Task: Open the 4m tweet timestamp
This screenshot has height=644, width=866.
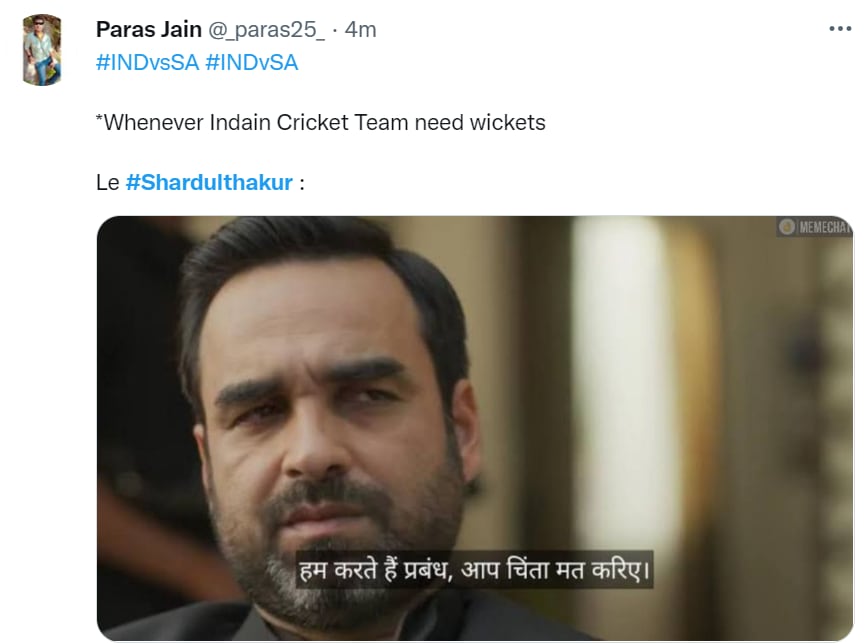Action: point(360,30)
